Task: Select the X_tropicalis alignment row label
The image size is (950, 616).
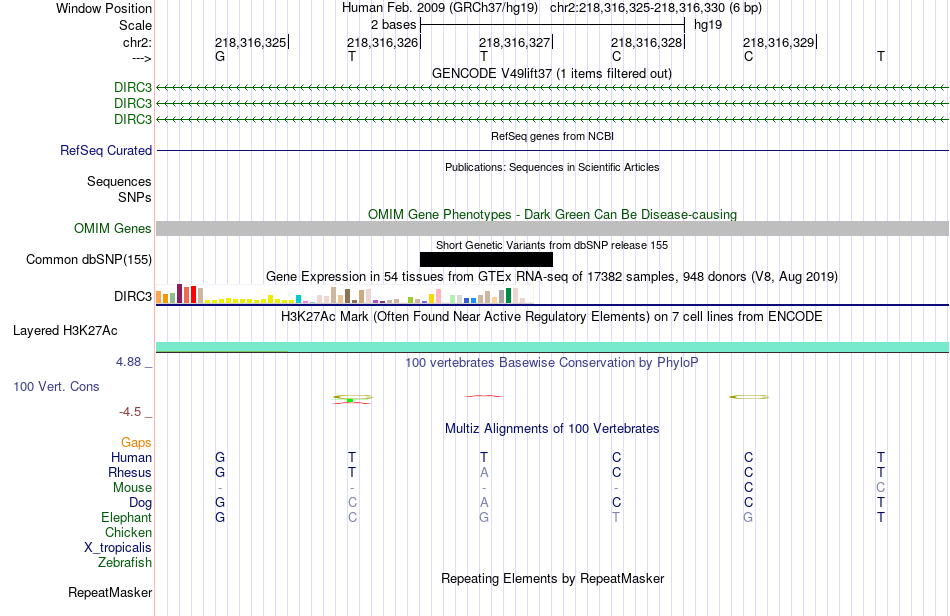Action: pos(118,548)
